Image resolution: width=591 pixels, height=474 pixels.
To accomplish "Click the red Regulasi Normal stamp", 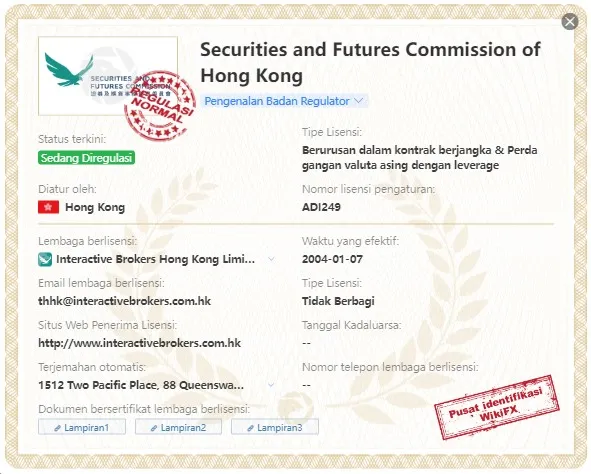I will click(160, 105).
